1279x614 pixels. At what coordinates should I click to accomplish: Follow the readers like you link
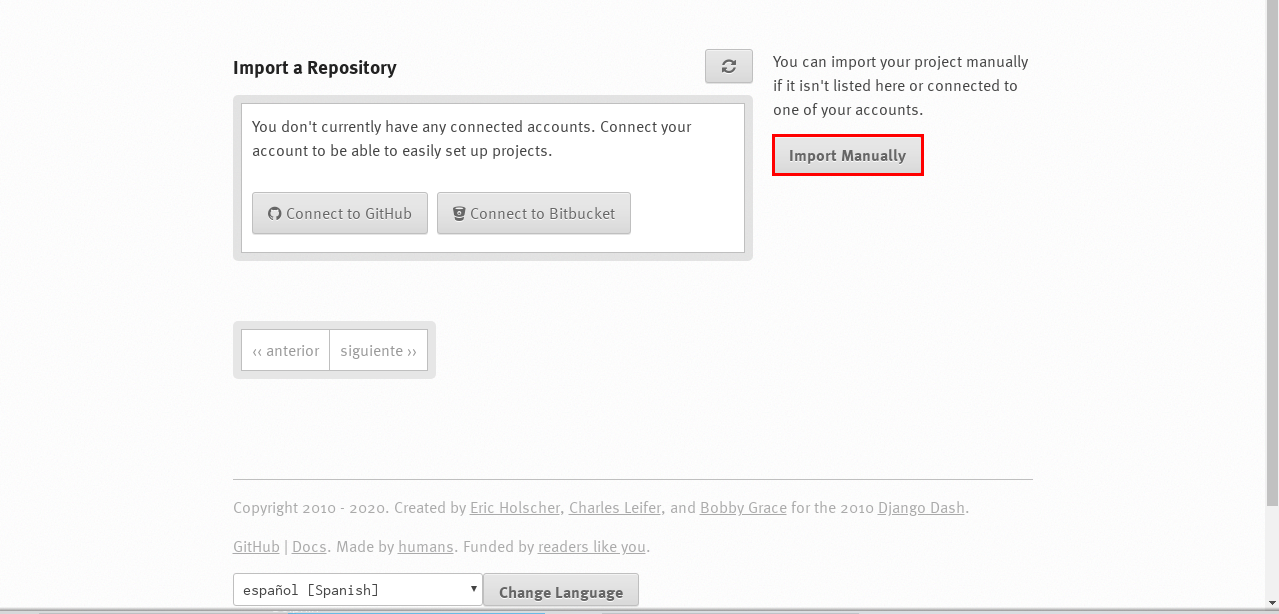point(592,547)
